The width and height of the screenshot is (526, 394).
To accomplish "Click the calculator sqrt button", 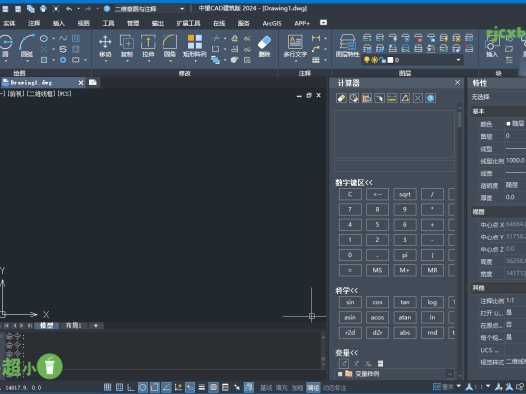I will click(405, 194).
